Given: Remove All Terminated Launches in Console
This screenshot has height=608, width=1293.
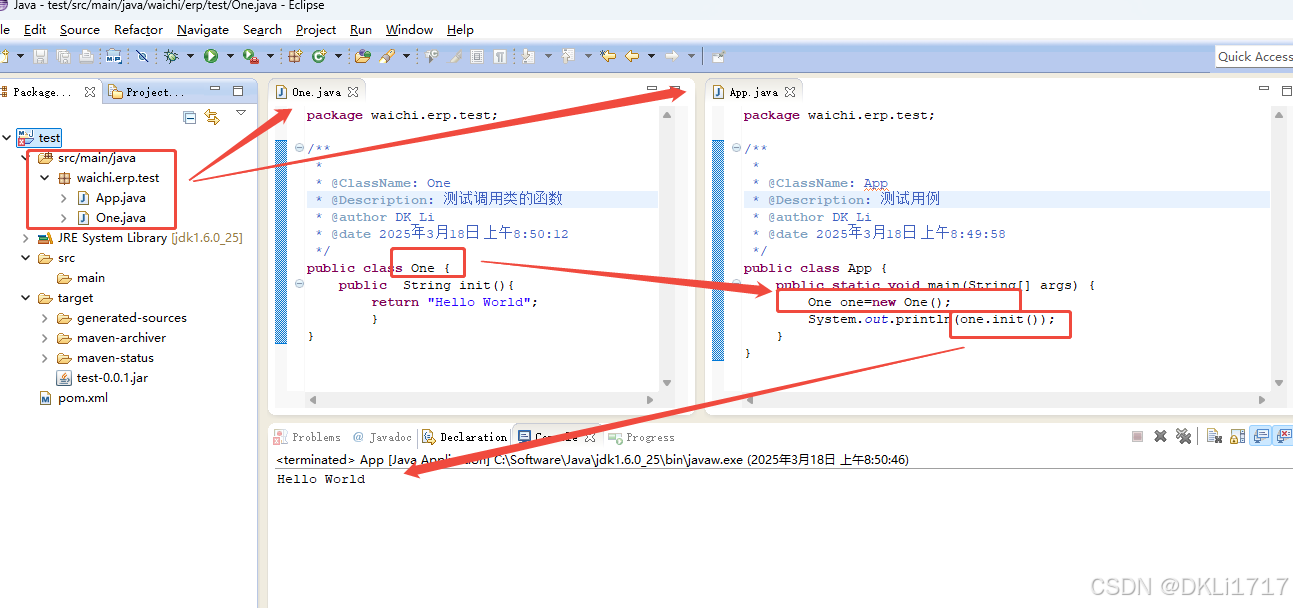Looking at the screenshot, I should [x=1185, y=435].
